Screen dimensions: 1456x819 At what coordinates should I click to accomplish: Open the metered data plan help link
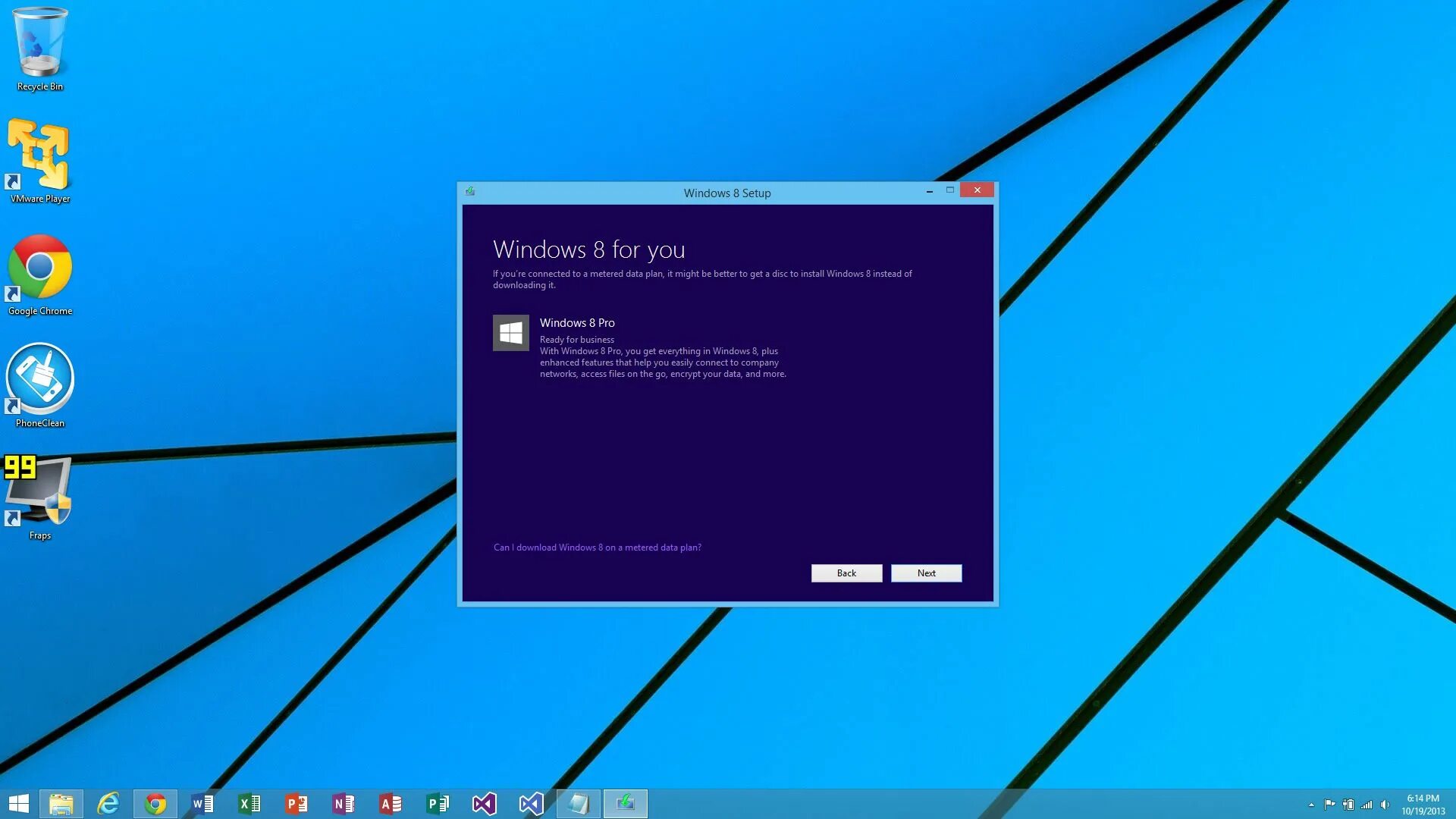pyautogui.click(x=597, y=548)
